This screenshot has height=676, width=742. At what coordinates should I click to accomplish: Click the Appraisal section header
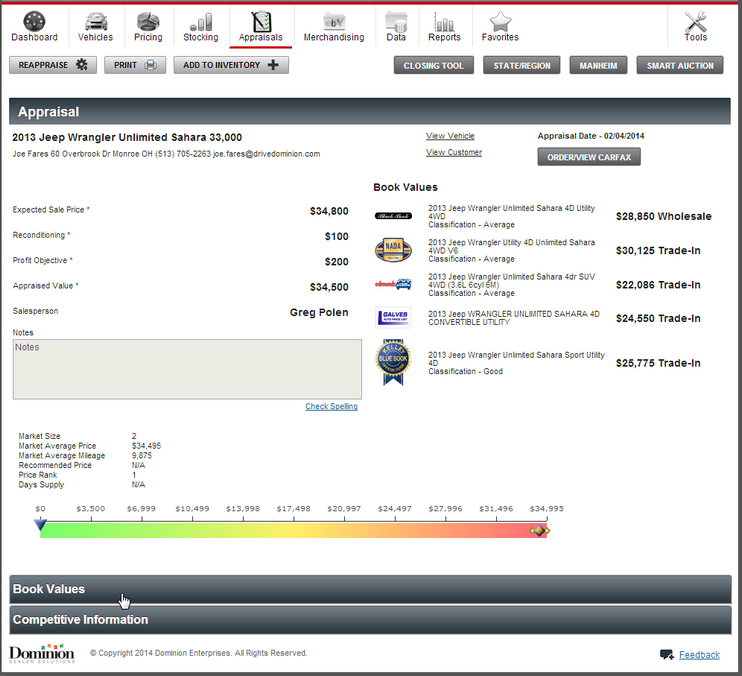pos(370,112)
